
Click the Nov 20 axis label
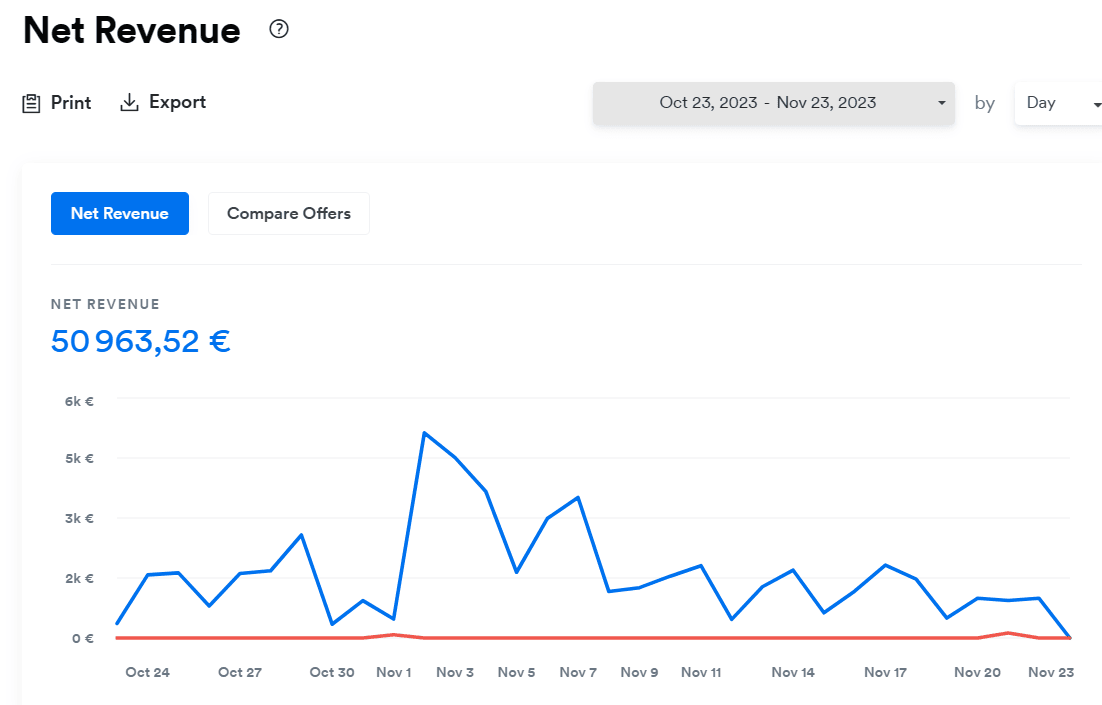978,672
